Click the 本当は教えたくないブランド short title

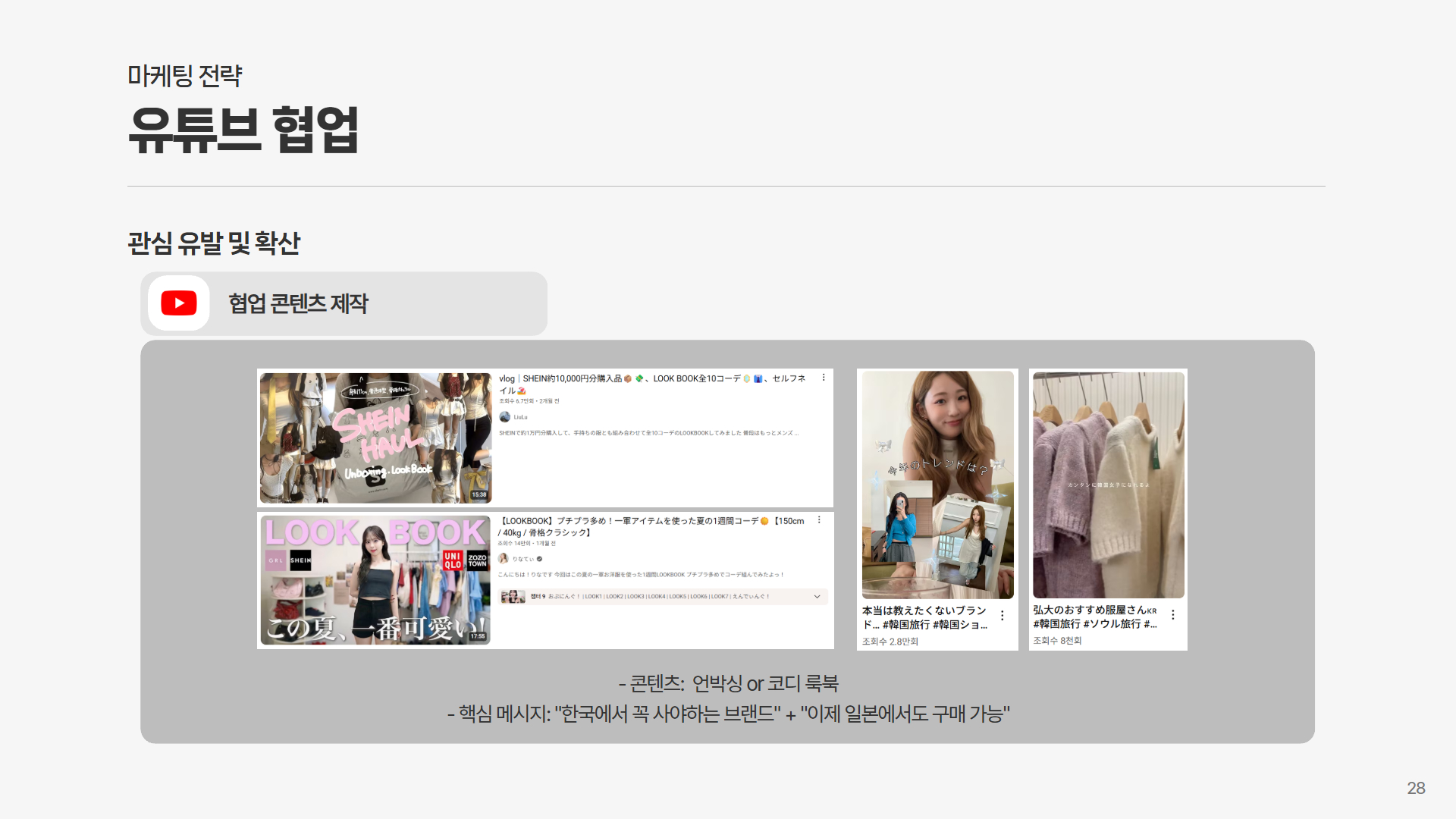(924, 611)
